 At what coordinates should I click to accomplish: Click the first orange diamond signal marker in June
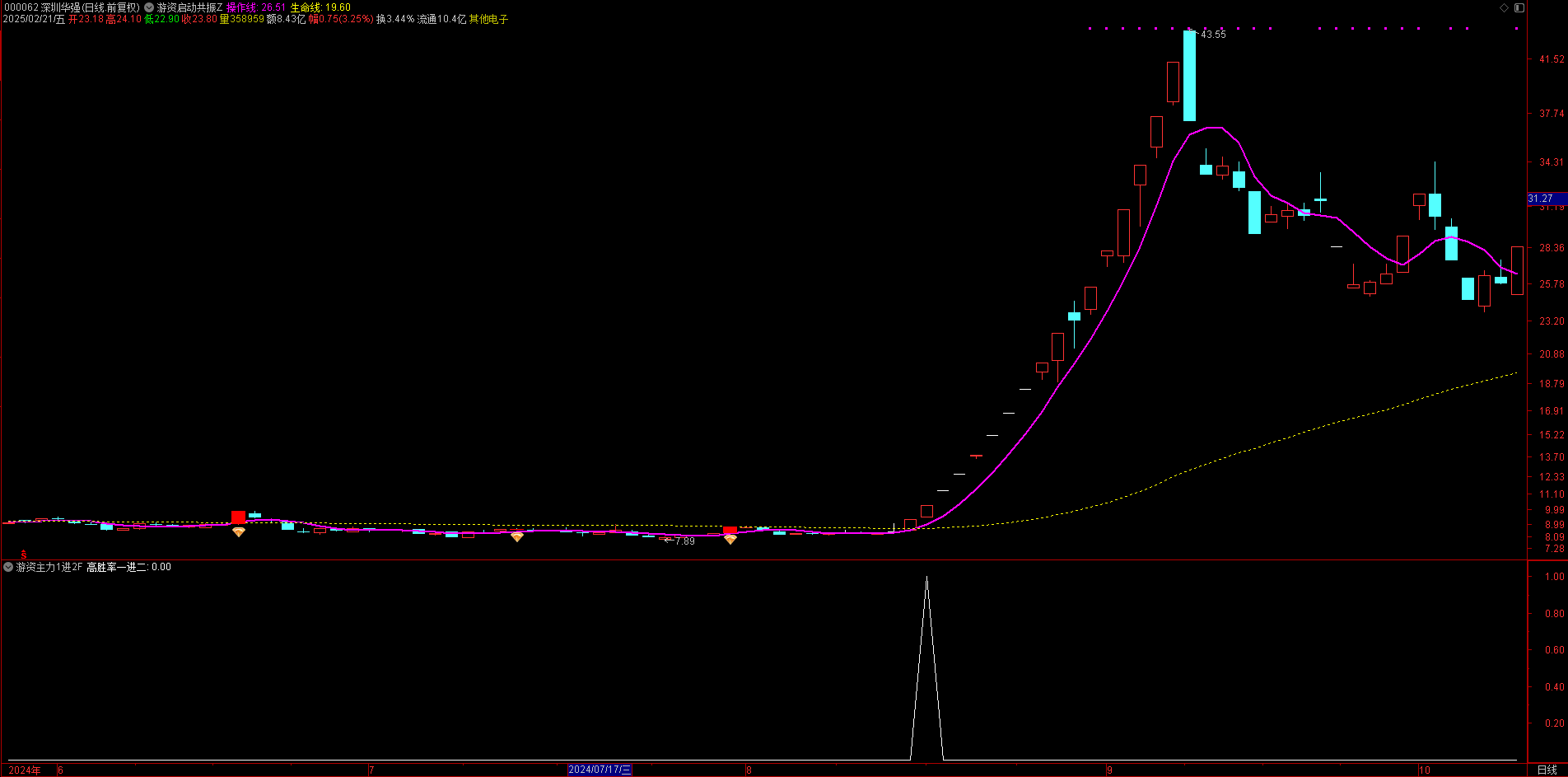[239, 532]
